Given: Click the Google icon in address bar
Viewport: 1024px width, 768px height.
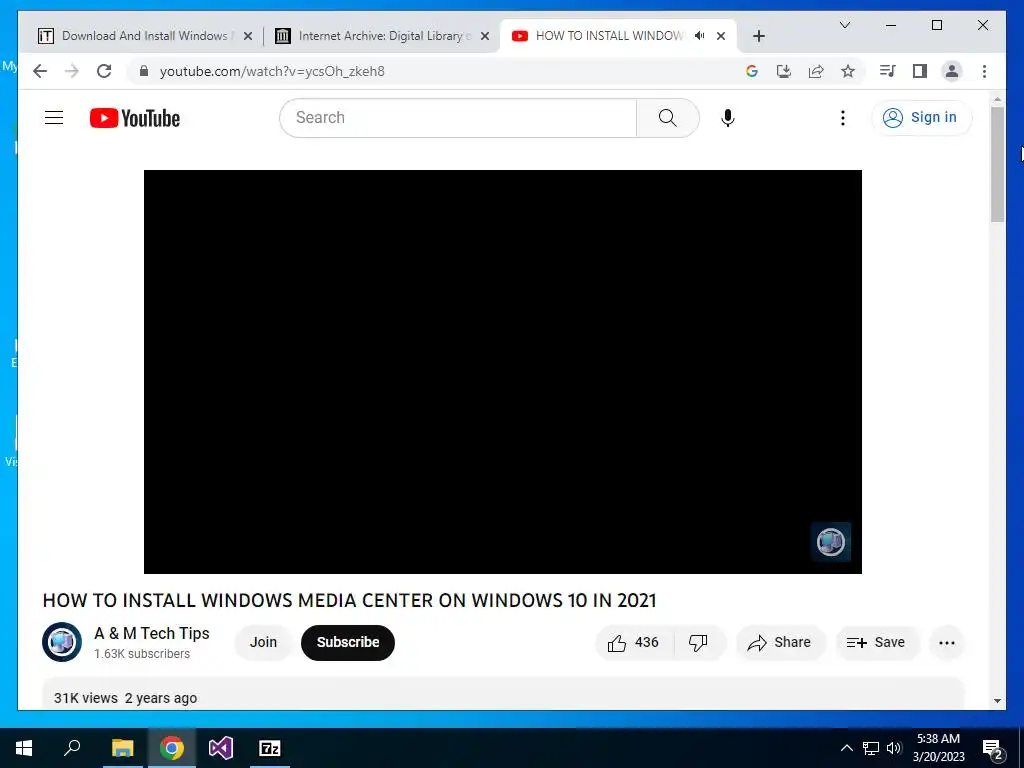Looking at the screenshot, I should tap(752, 71).
